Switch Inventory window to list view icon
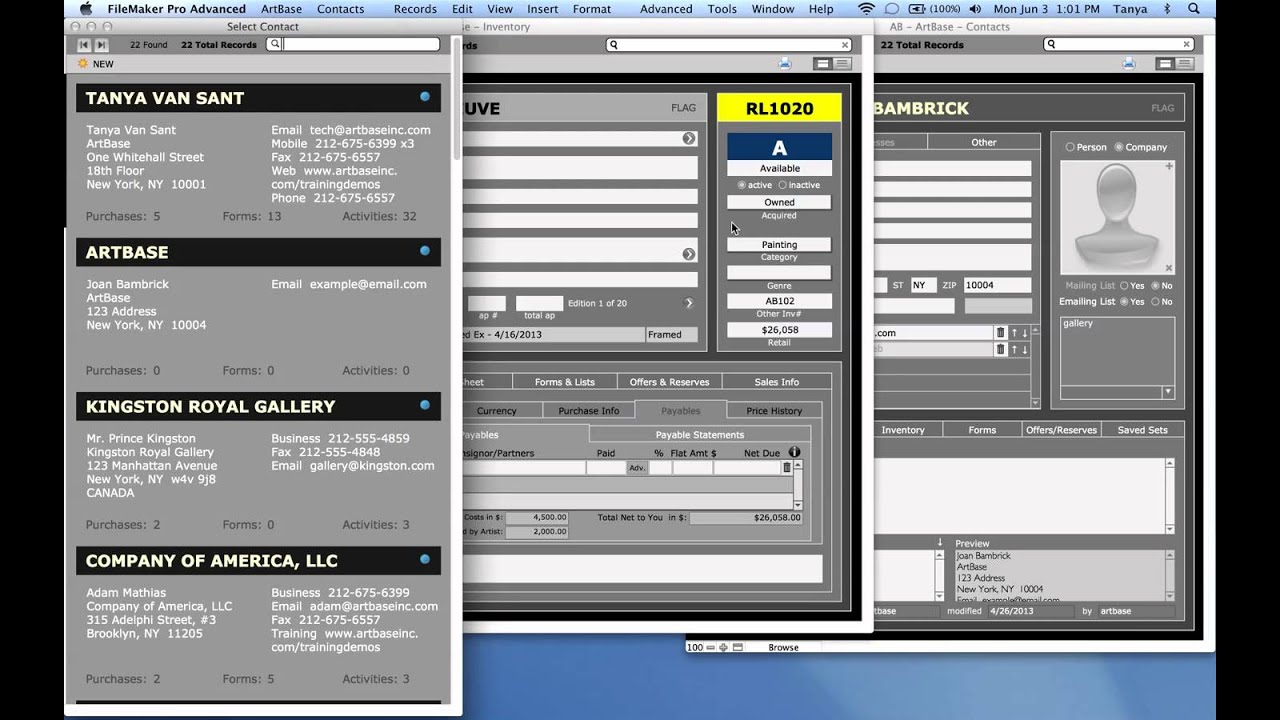 tap(842, 63)
